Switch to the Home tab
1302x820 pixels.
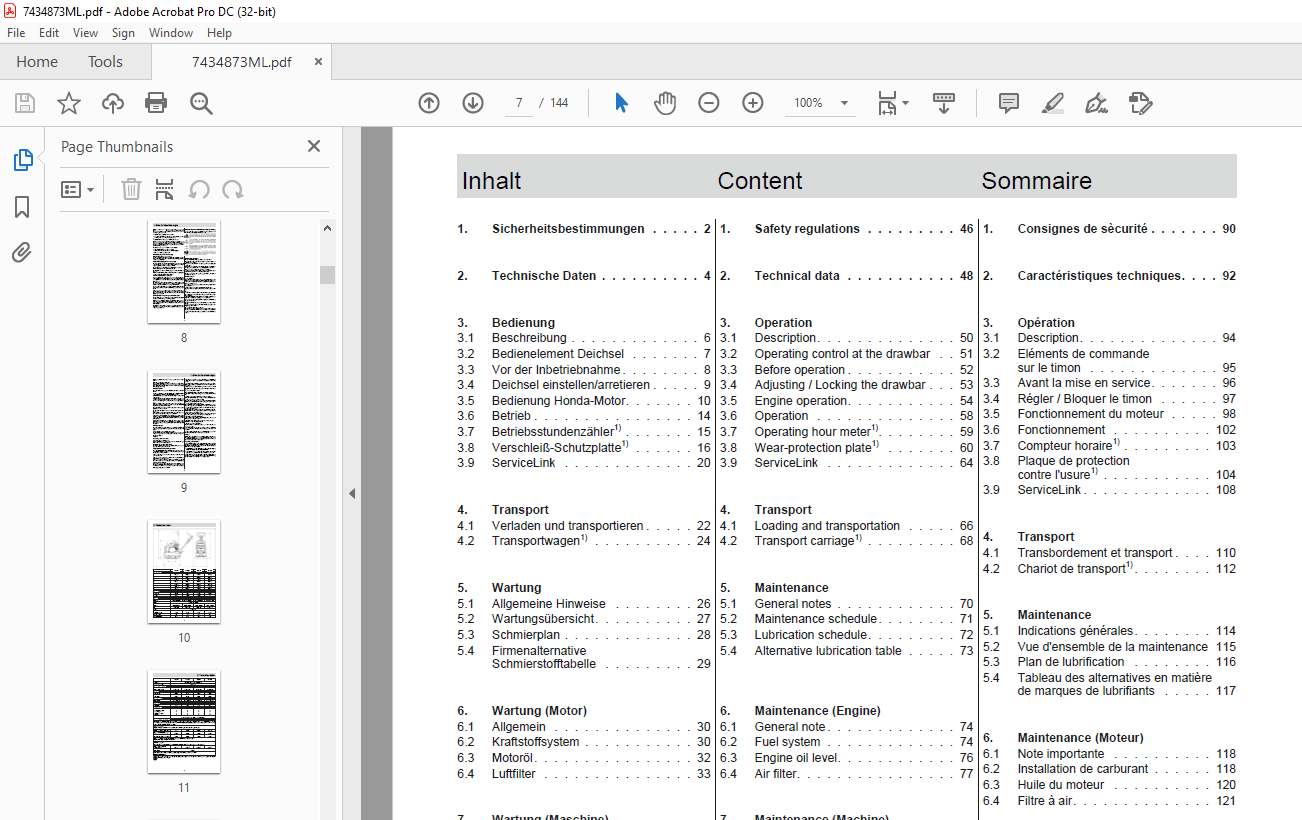37,62
